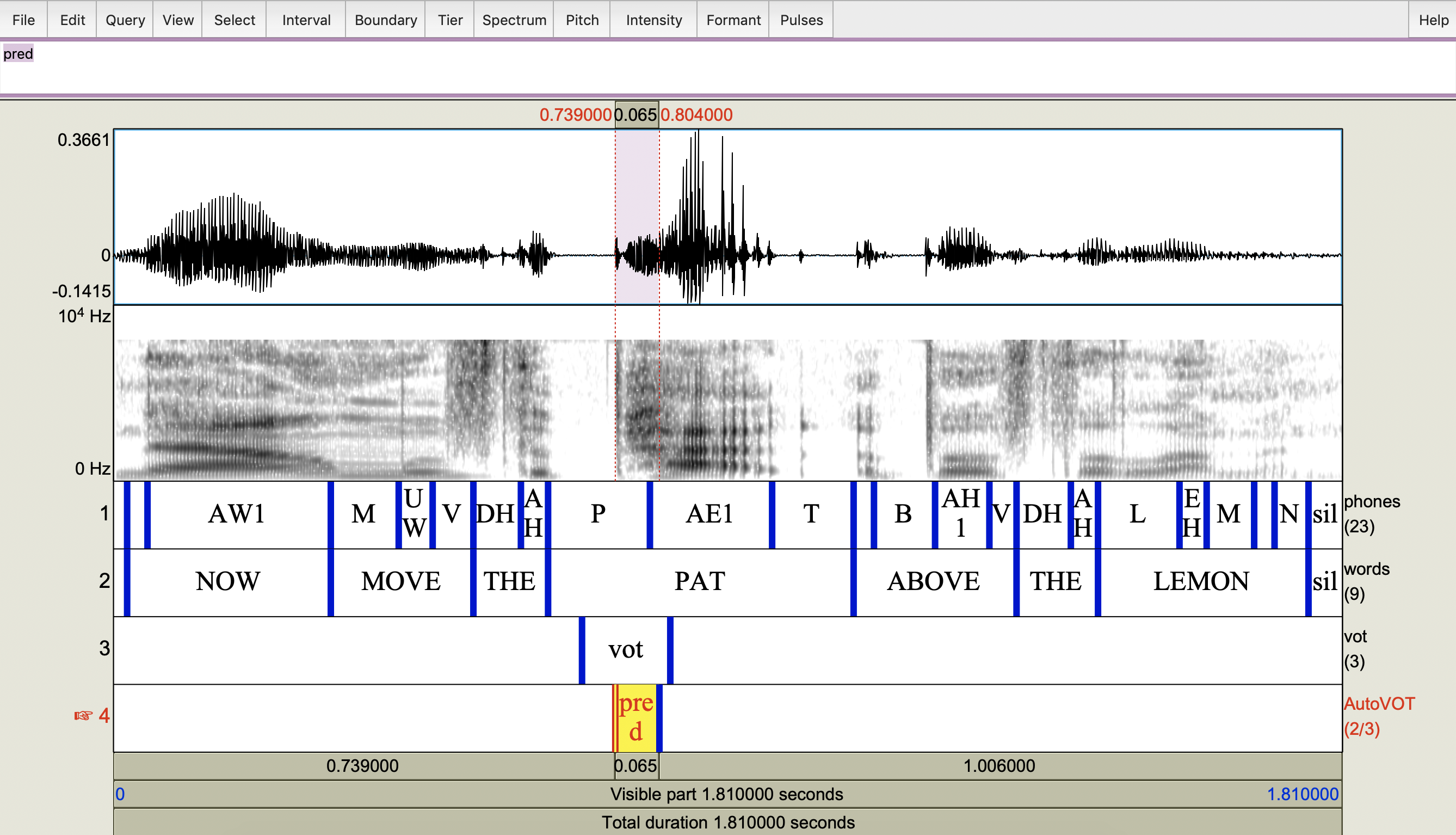This screenshot has height=835, width=1456.
Task: Select the EH phone interval
Action: pos(1192,514)
